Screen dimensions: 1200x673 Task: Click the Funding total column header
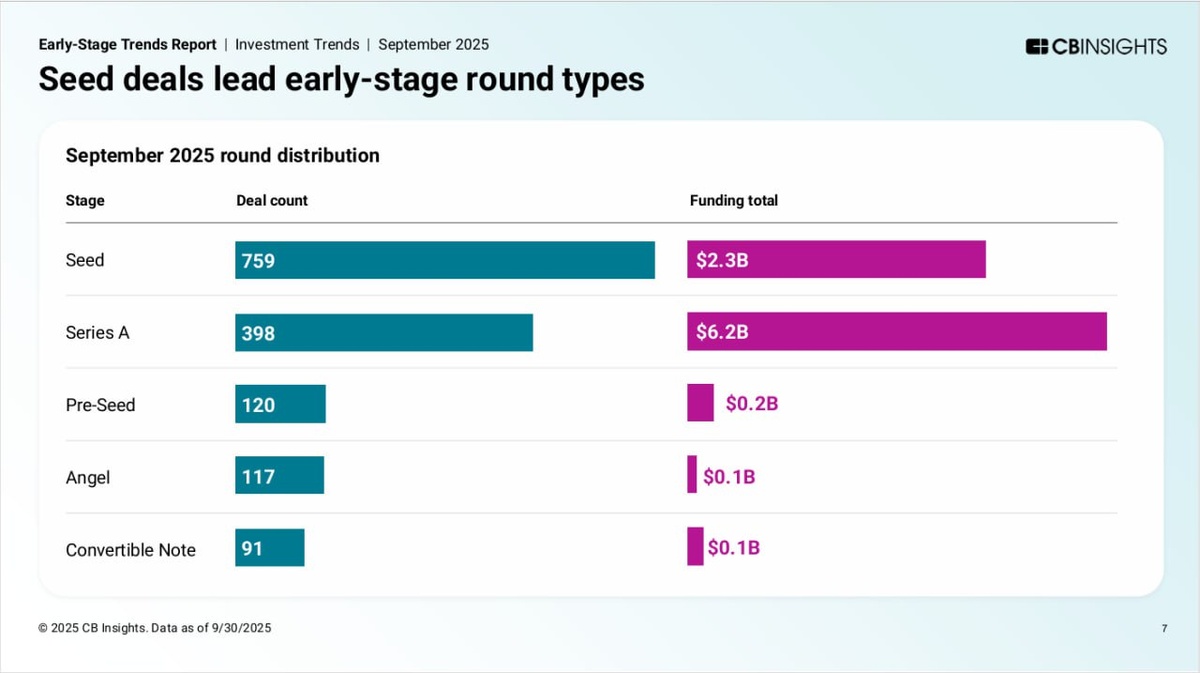click(734, 200)
